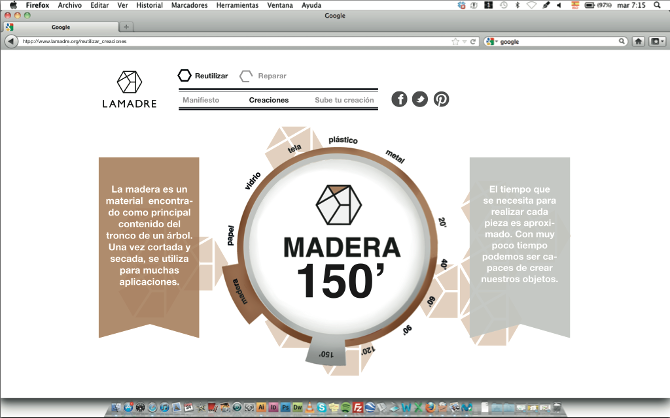
Task: Launch InDesign from the dock
Action: click(x=273, y=408)
